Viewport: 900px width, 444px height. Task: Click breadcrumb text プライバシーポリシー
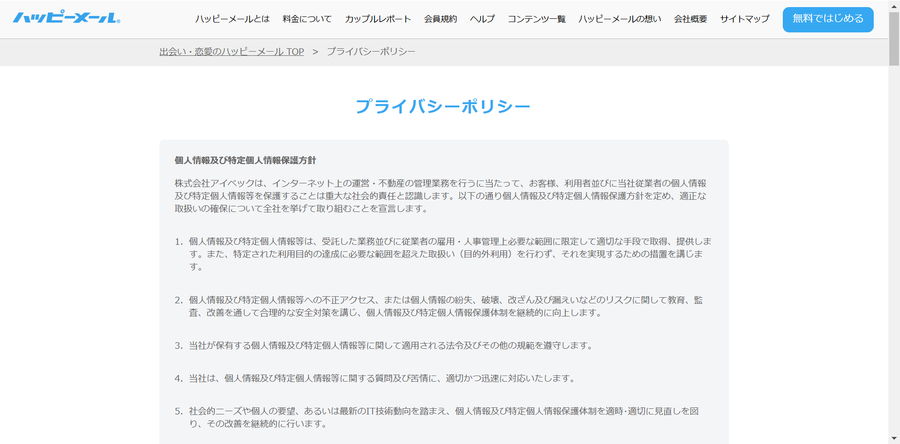tap(371, 52)
